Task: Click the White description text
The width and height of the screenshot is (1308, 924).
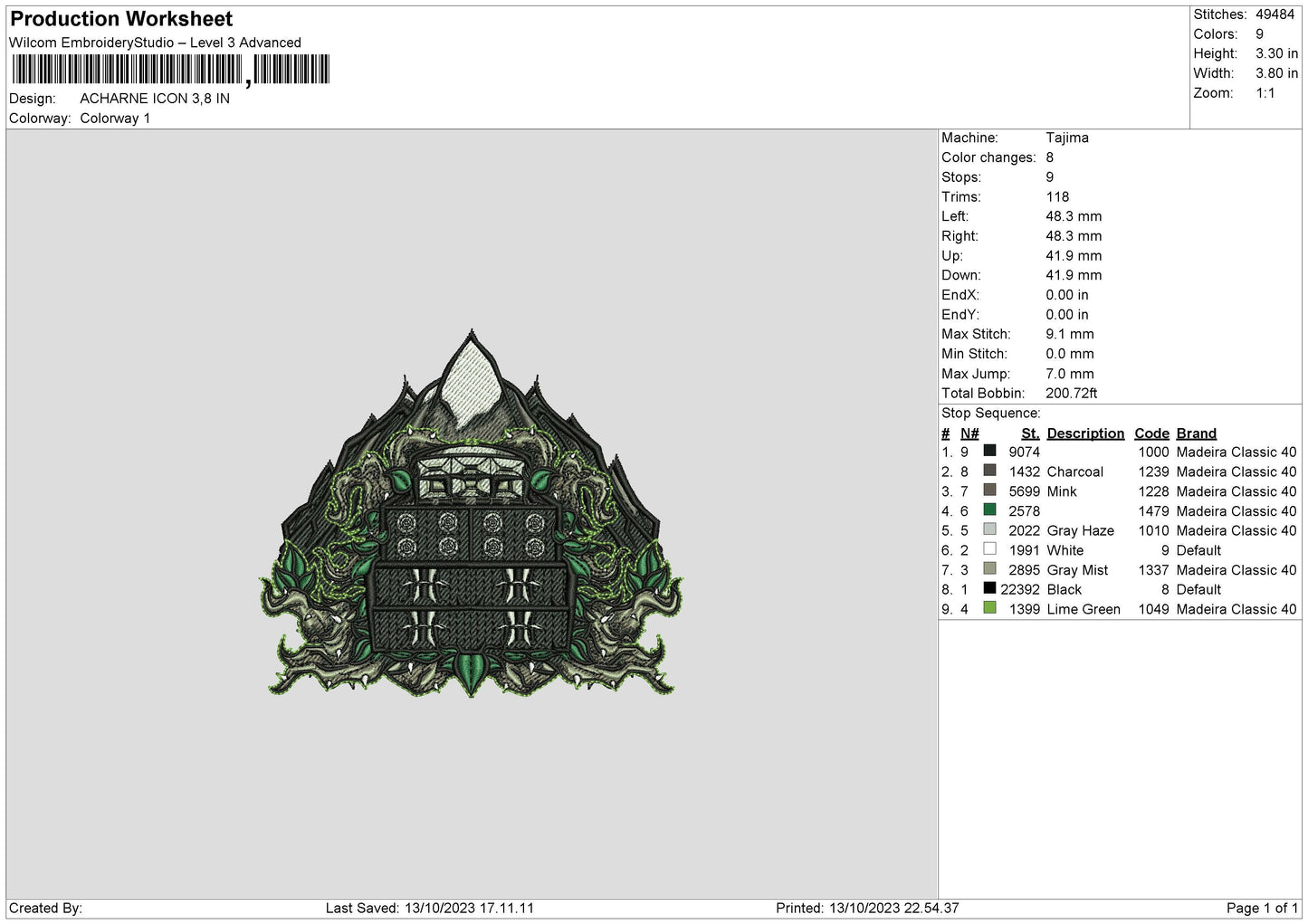Action: click(1065, 550)
